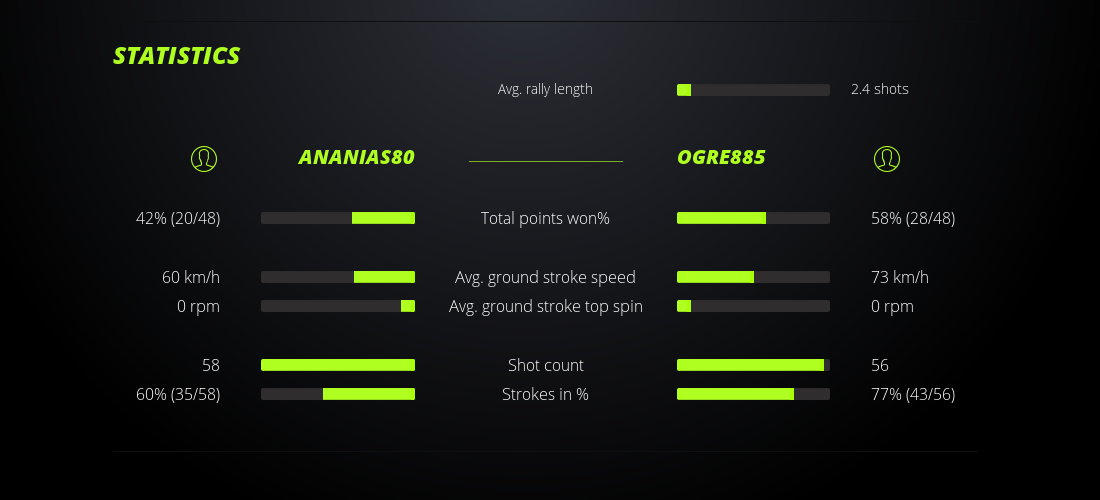Click ANANIAS80's Shot count bar
The height and width of the screenshot is (500, 1100).
point(338,365)
